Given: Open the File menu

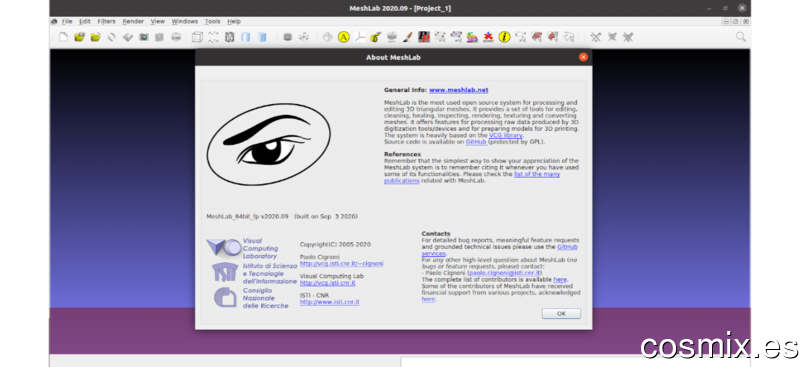Looking at the screenshot, I should [x=67, y=21].
